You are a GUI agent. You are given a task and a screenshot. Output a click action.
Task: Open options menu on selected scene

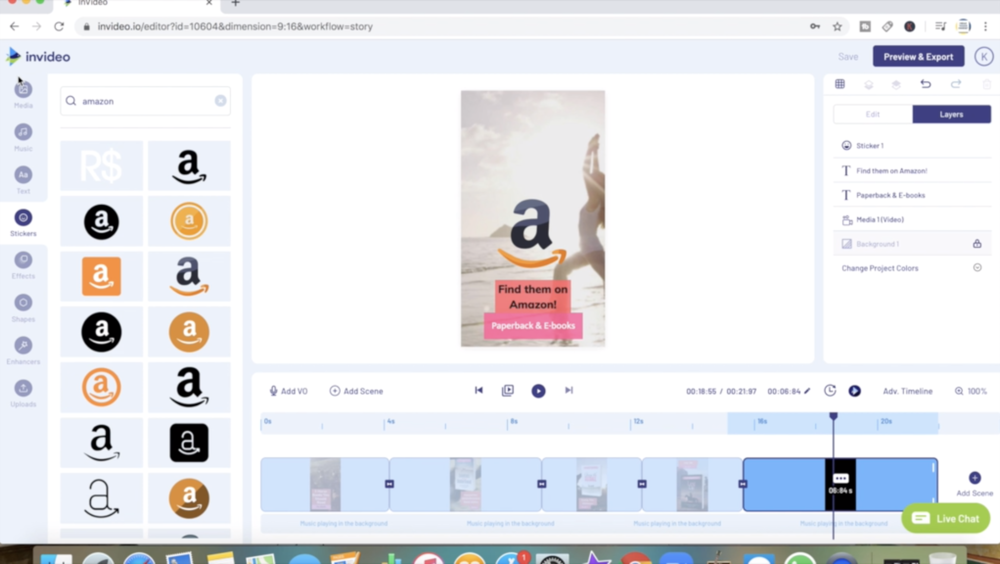(x=840, y=478)
